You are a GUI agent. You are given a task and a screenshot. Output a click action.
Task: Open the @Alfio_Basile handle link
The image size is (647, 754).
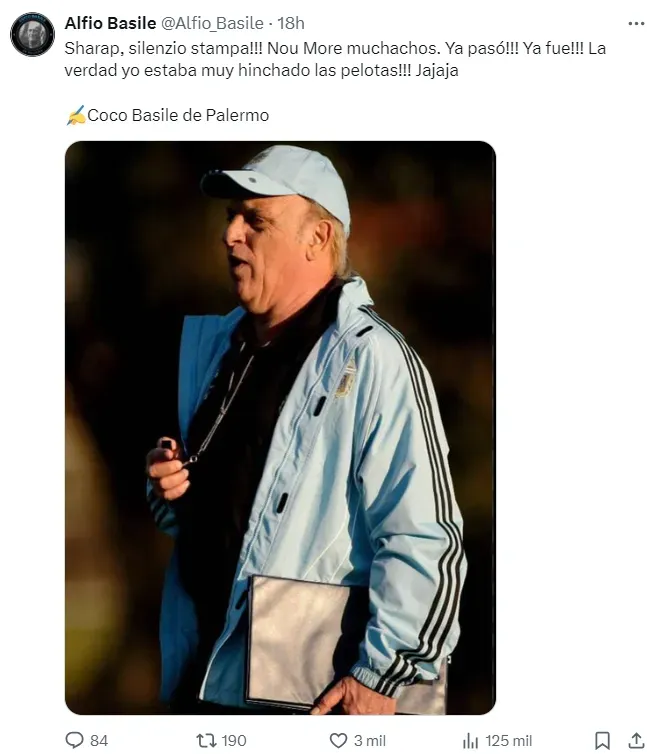tap(212, 23)
